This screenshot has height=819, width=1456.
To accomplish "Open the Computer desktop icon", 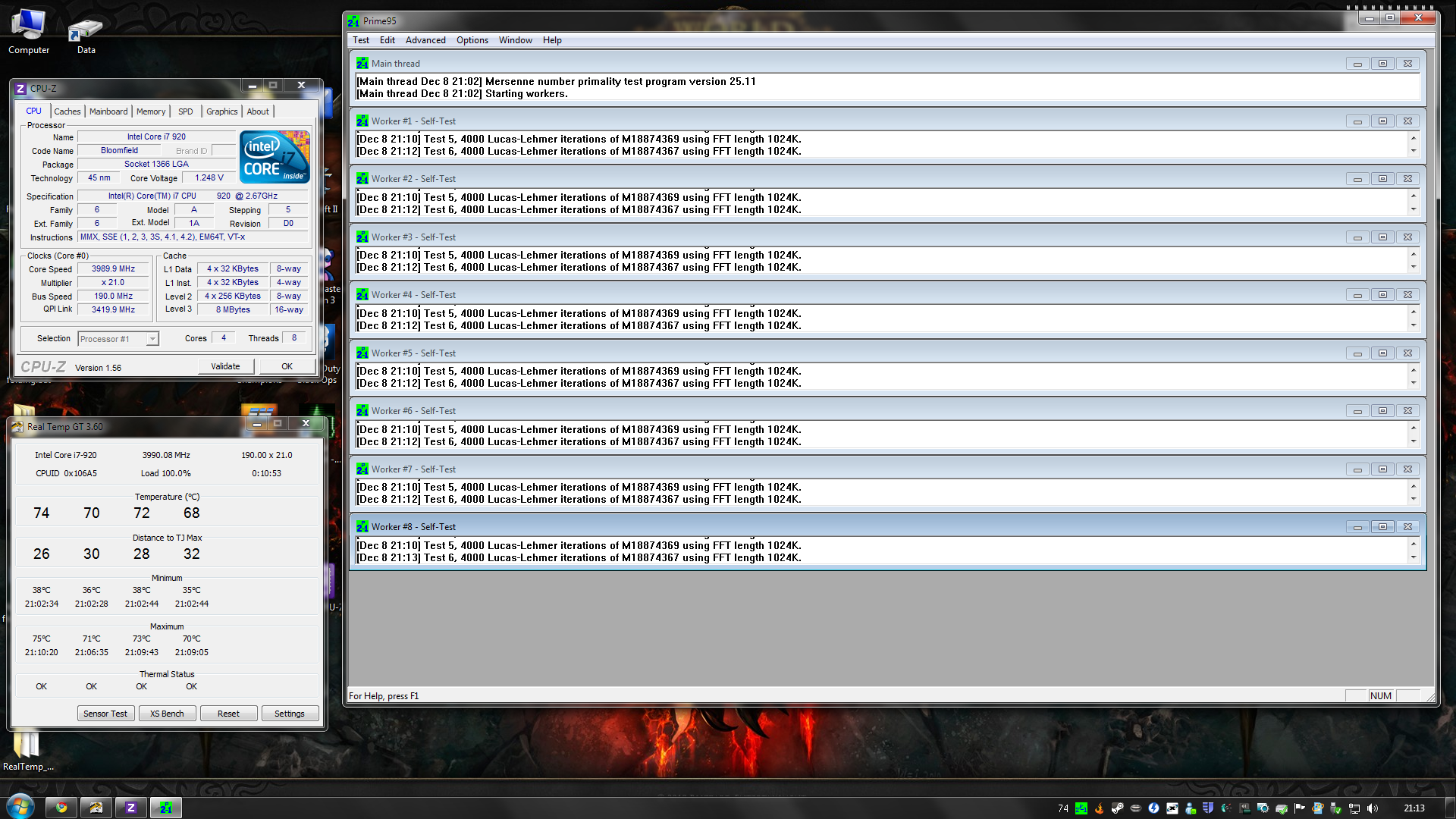I will [x=29, y=32].
